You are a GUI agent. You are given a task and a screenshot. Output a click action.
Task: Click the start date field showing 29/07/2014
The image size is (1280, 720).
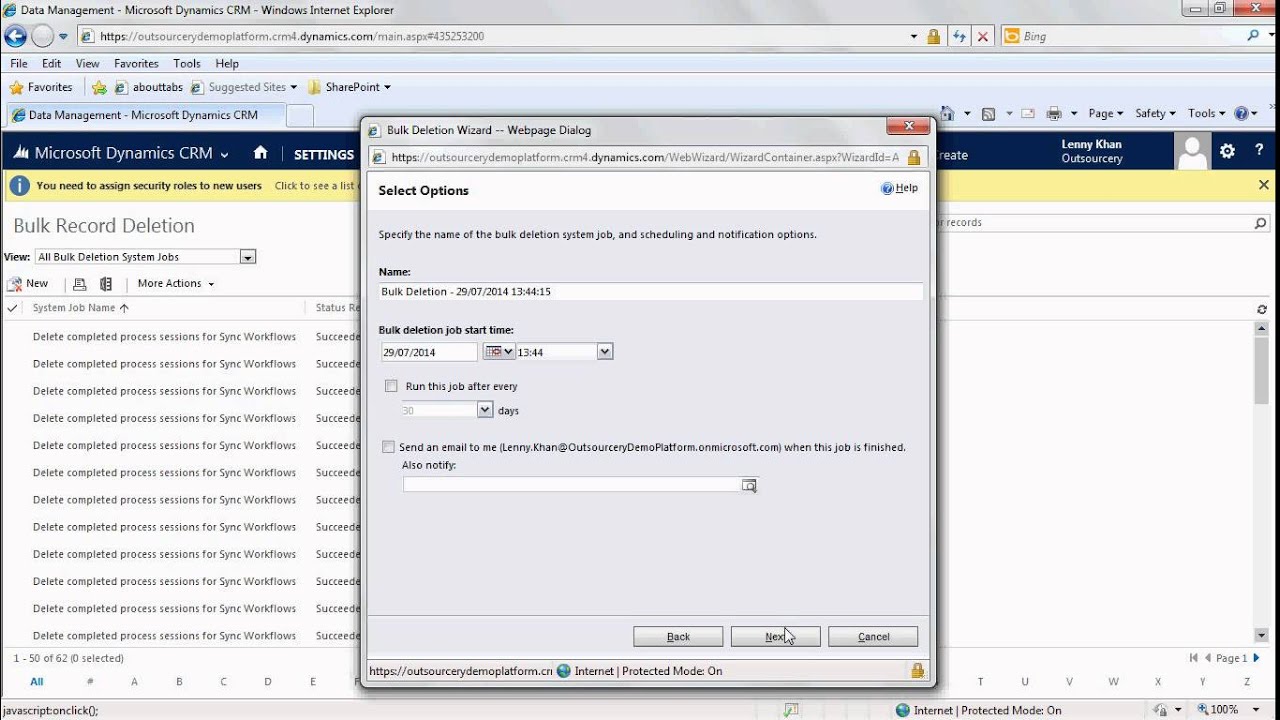(x=429, y=352)
